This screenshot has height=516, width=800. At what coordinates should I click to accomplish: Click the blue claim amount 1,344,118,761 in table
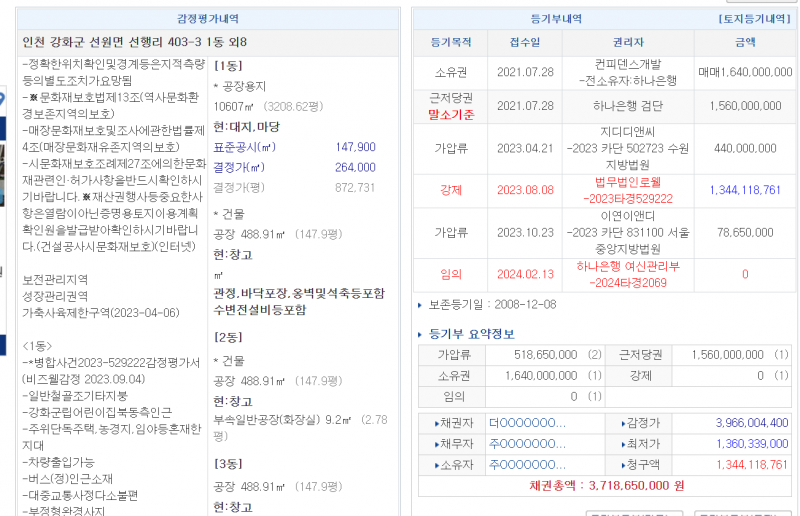(745, 190)
